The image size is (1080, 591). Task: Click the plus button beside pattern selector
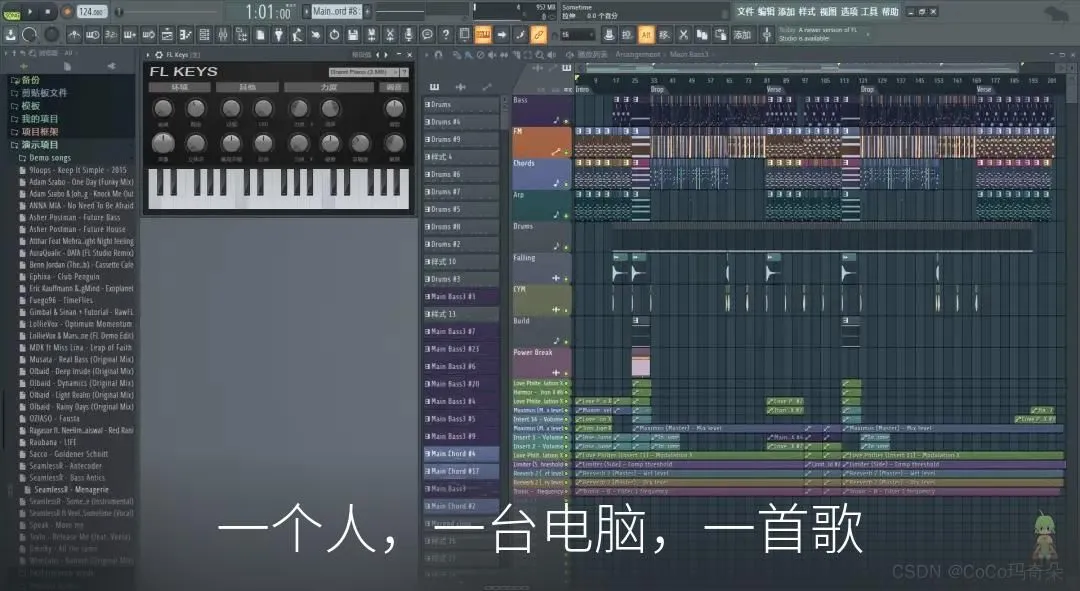(367, 12)
